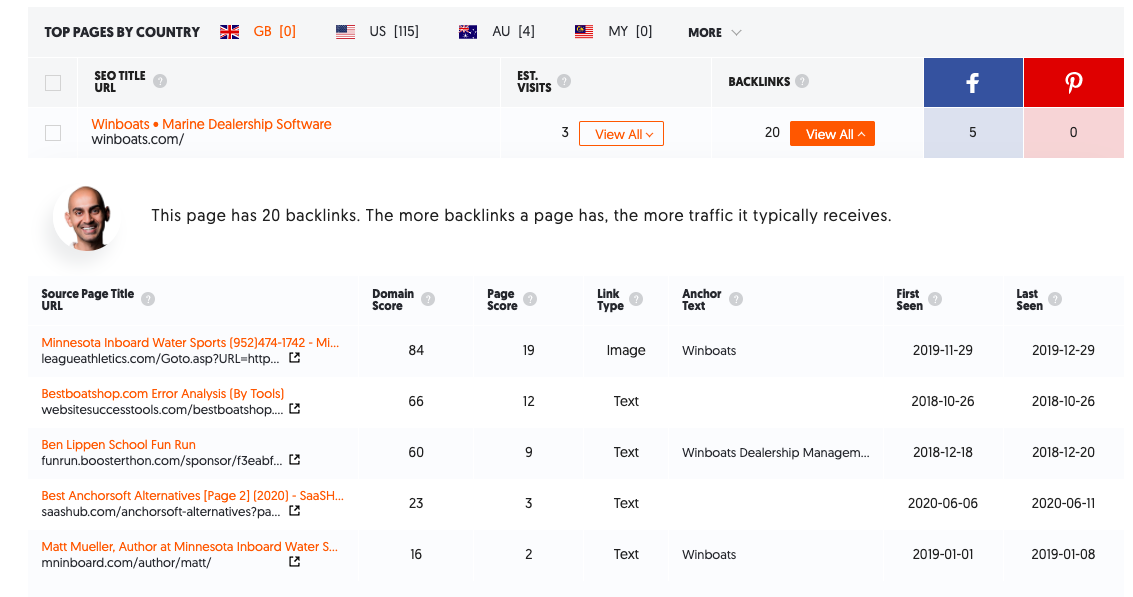The image size is (1133, 597).
Task: Click the Malaysia flag icon
Action: click(x=584, y=32)
